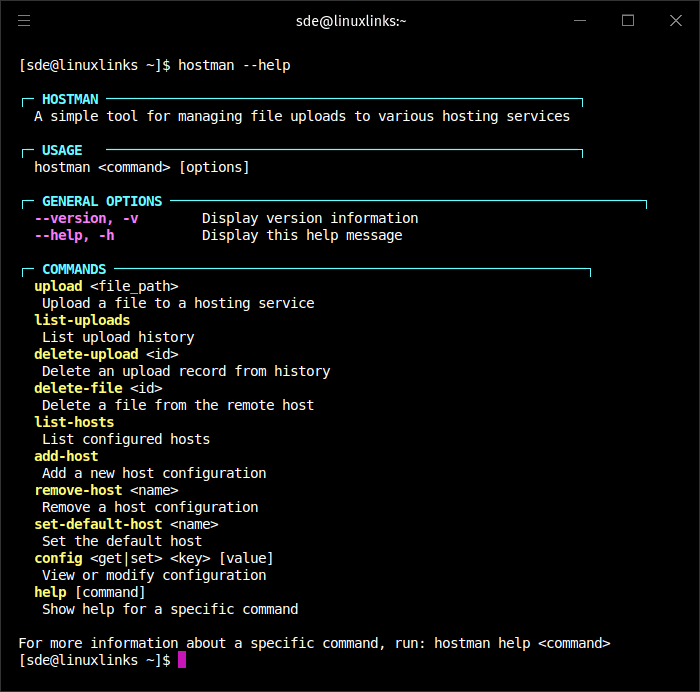Image resolution: width=700 pixels, height=692 pixels.
Task: Click the list-hosts command
Action: [74, 422]
